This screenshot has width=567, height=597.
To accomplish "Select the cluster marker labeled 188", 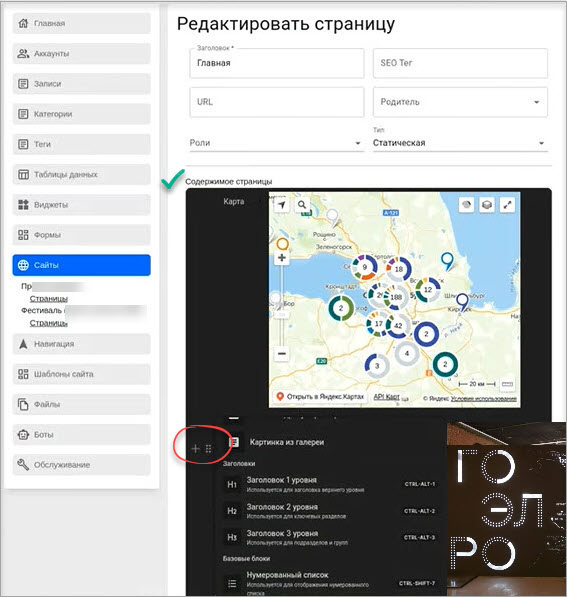I will pyautogui.click(x=396, y=297).
